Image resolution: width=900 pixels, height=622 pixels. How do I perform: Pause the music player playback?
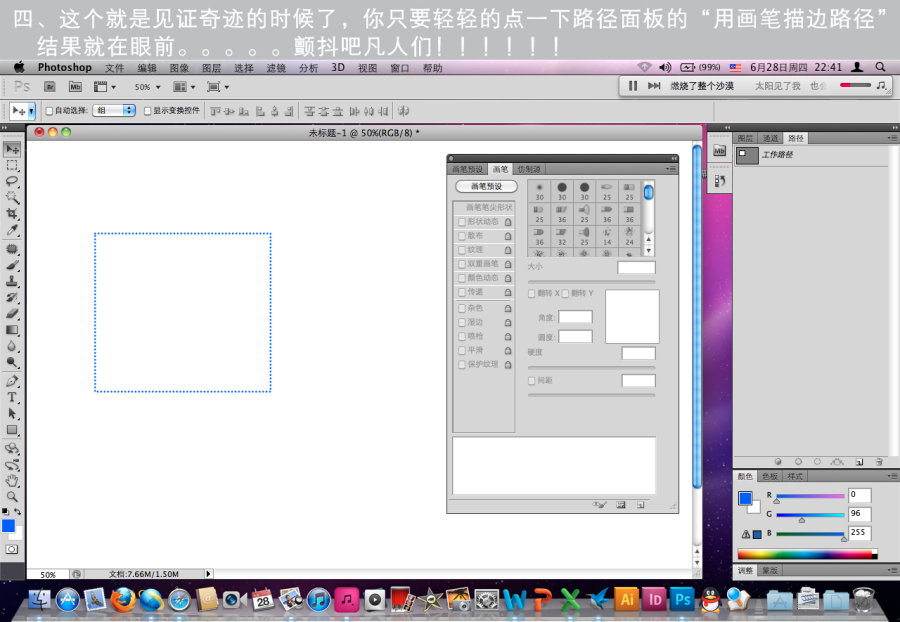click(633, 85)
